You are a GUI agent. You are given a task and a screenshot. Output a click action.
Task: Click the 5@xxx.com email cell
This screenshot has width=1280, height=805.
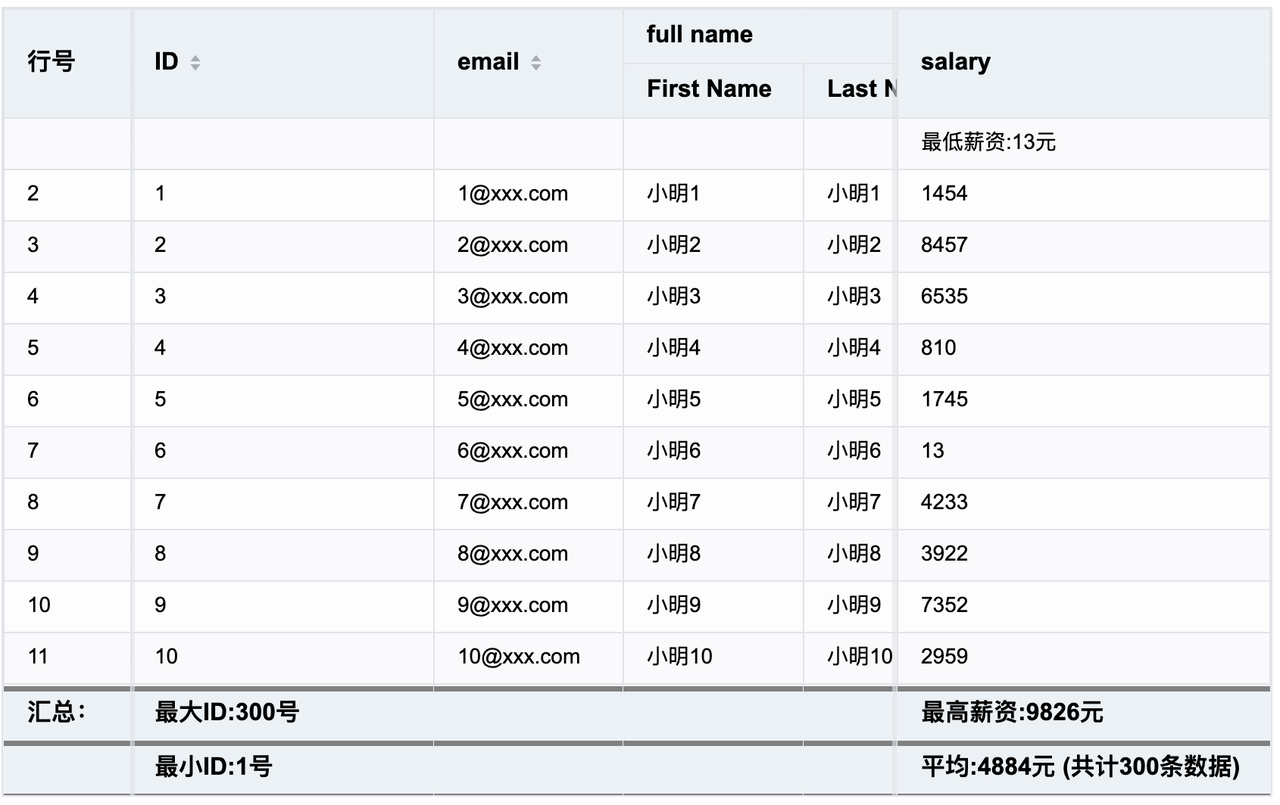click(x=513, y=400)
